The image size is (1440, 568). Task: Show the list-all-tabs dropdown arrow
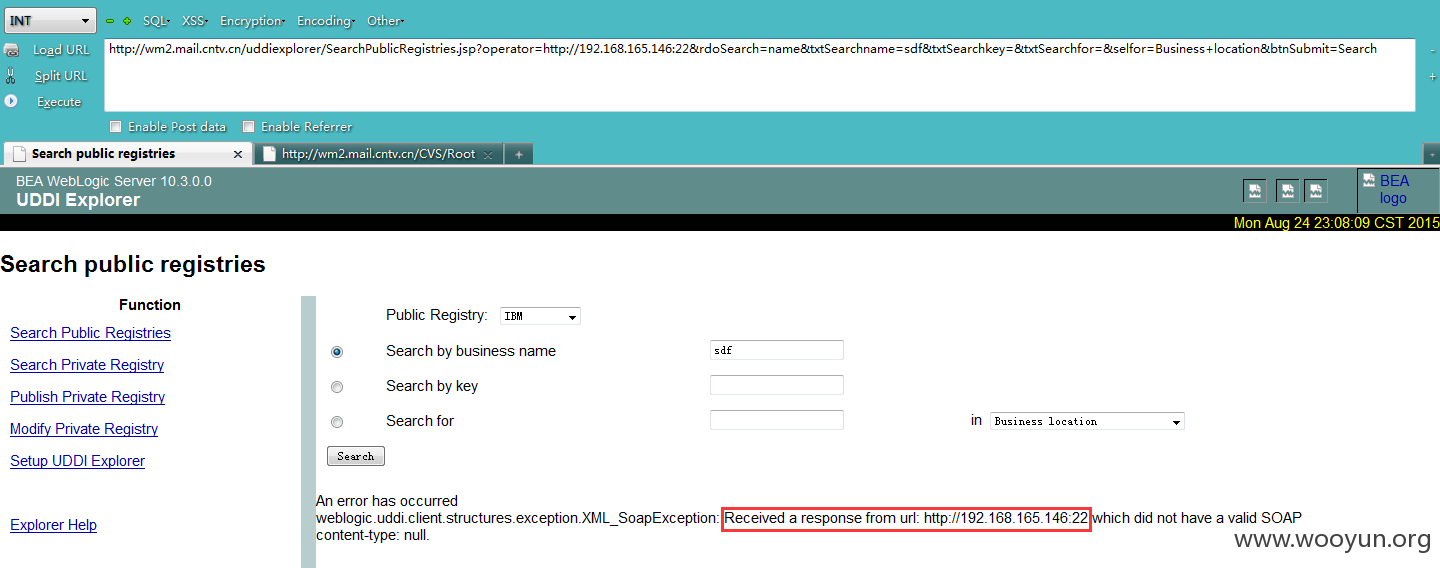[x=1431, y=155]
